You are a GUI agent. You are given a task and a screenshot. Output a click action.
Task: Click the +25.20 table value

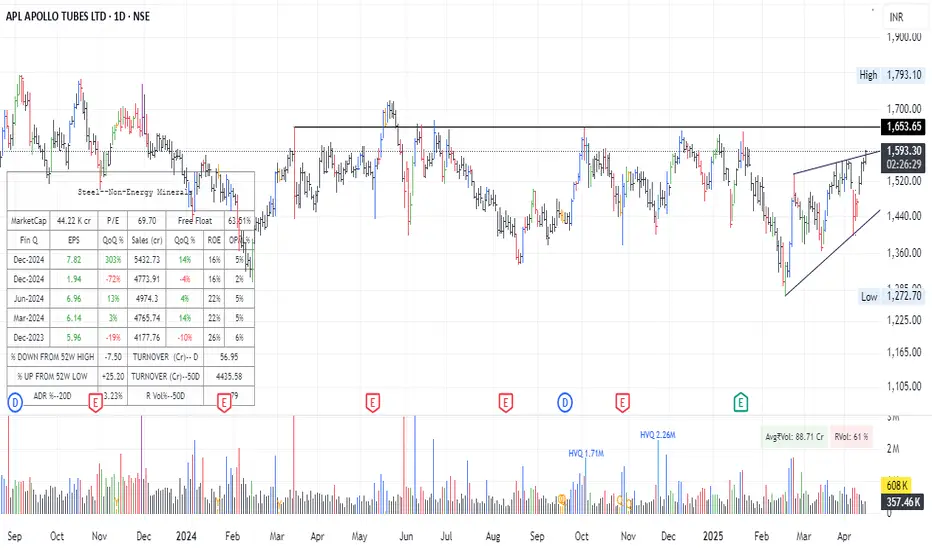coord(113,376)
